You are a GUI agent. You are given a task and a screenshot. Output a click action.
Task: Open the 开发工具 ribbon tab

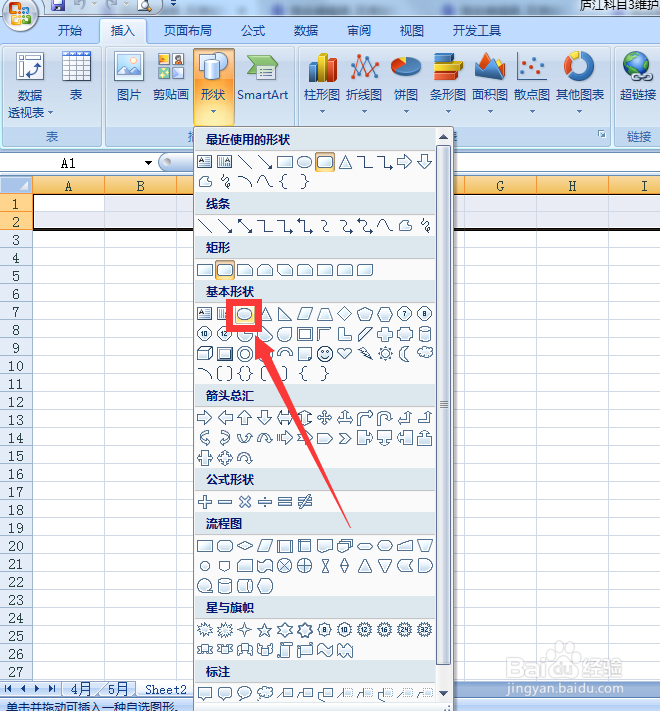pyautogui.click(x=477, y=31)
